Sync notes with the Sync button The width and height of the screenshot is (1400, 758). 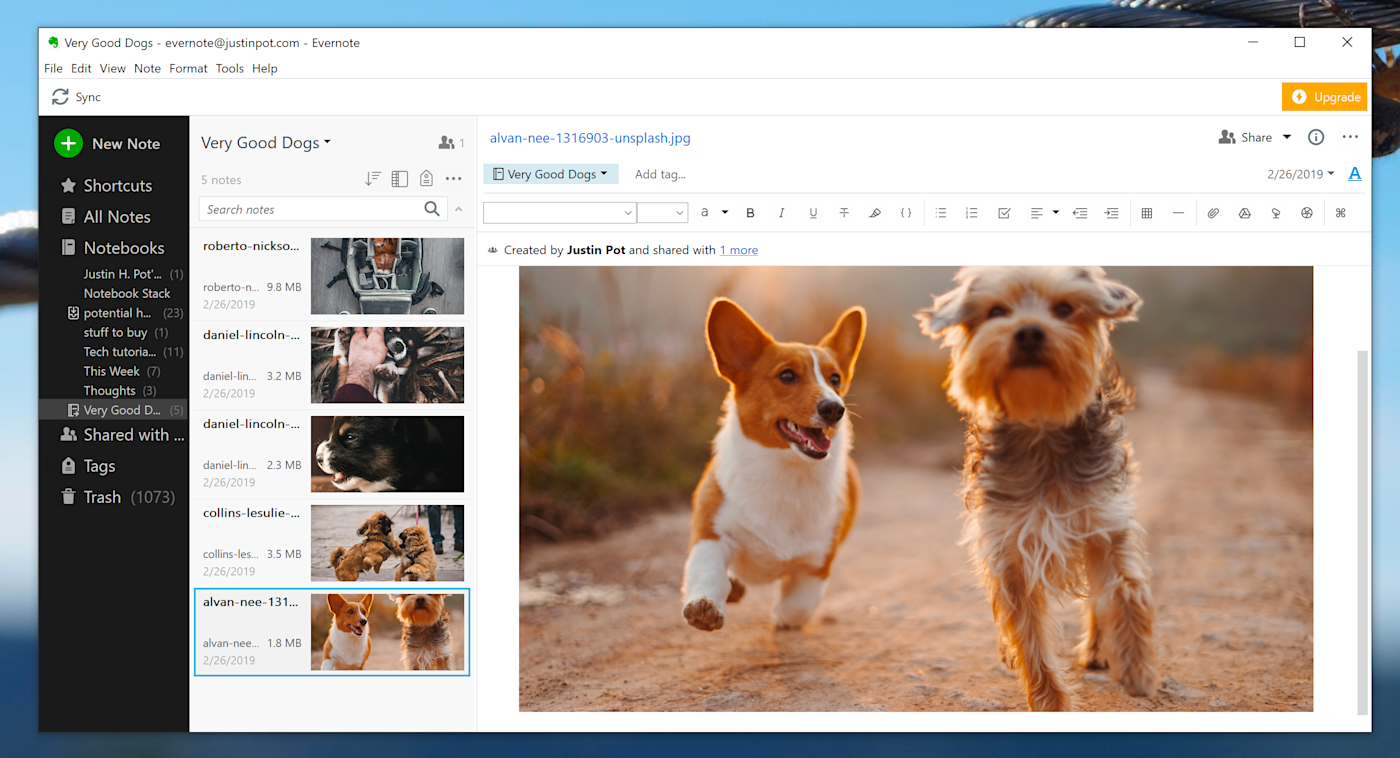click(x=77, y=97)
